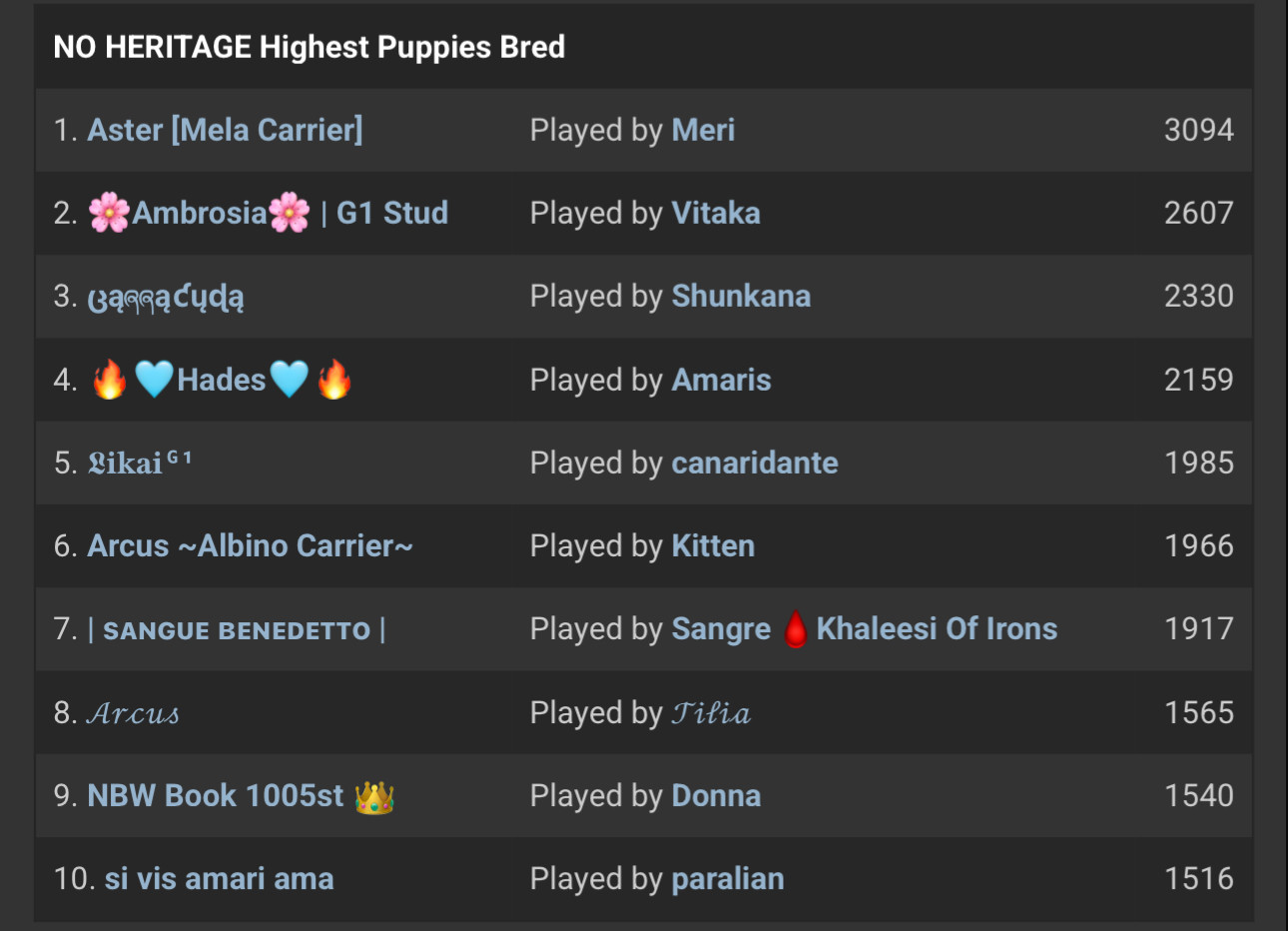Open paralian's player profile
The height and width of the screenshot is (931, 1288).
pyautogui.click(x=728, y=879)
